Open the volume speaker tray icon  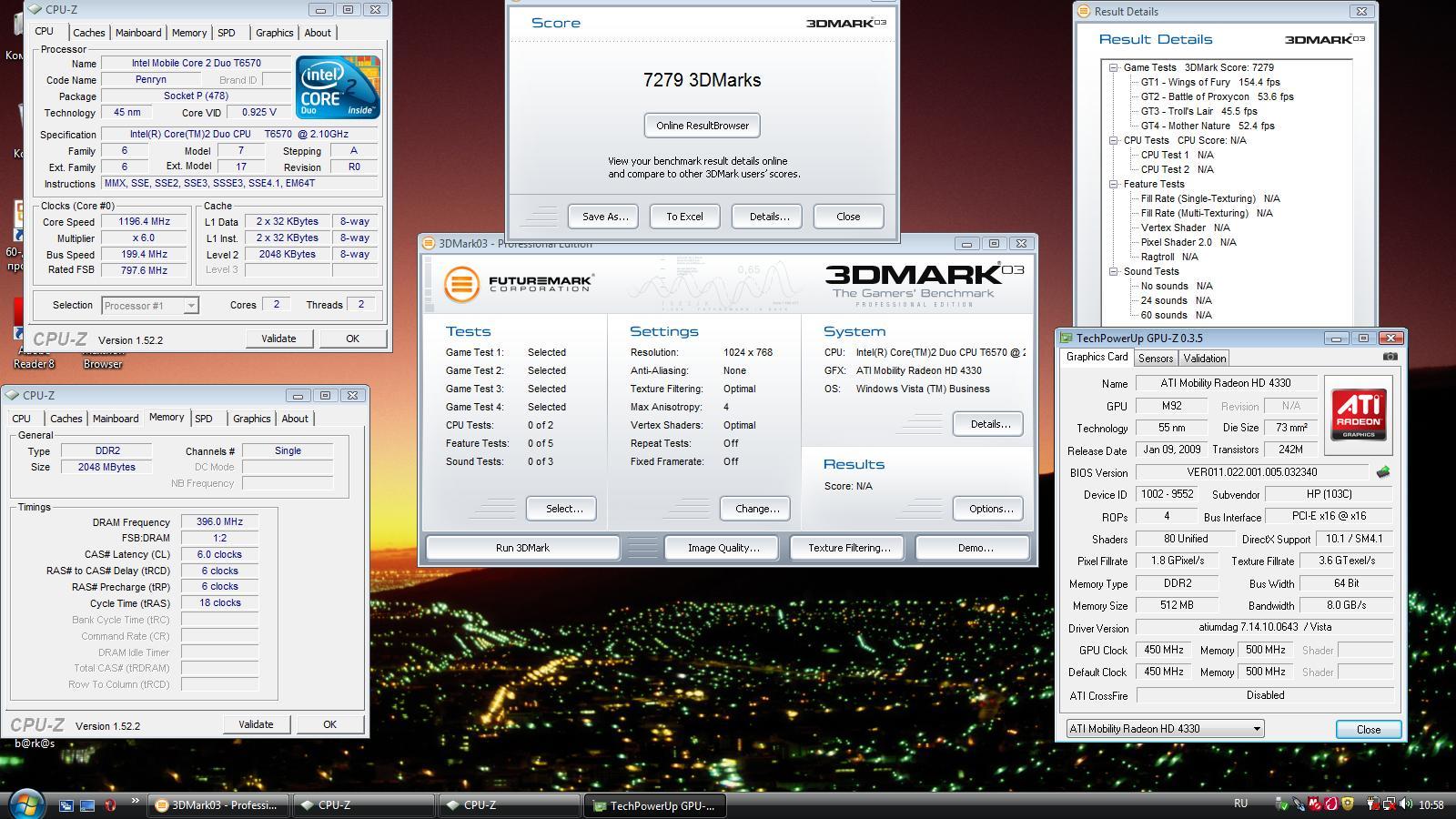[x=1407, y=804]
